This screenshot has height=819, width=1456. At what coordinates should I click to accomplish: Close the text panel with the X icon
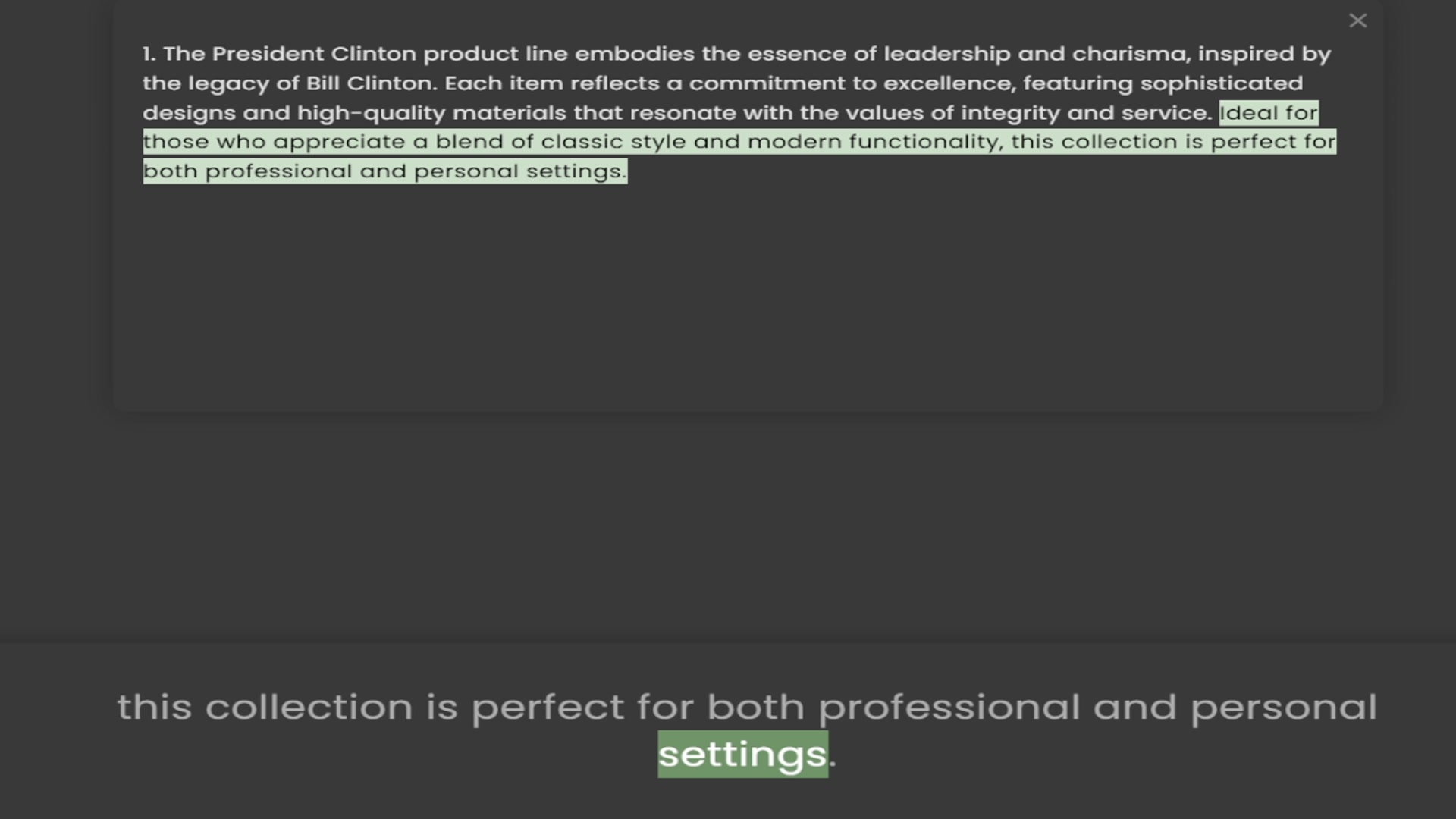tap(1357, 20)
